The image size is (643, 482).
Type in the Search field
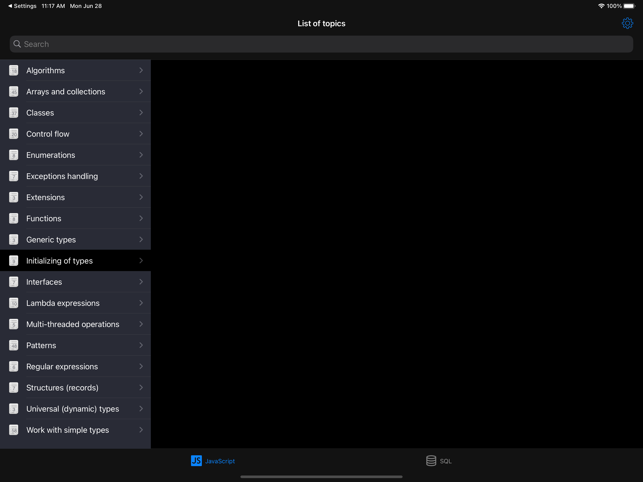pos(322,44)
